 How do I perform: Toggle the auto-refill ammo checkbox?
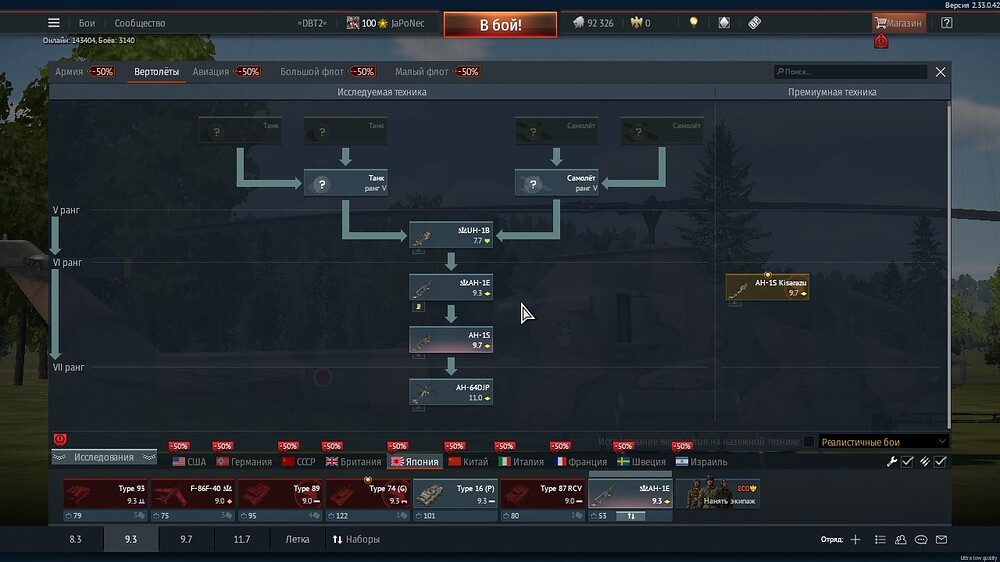pos(940,461)
